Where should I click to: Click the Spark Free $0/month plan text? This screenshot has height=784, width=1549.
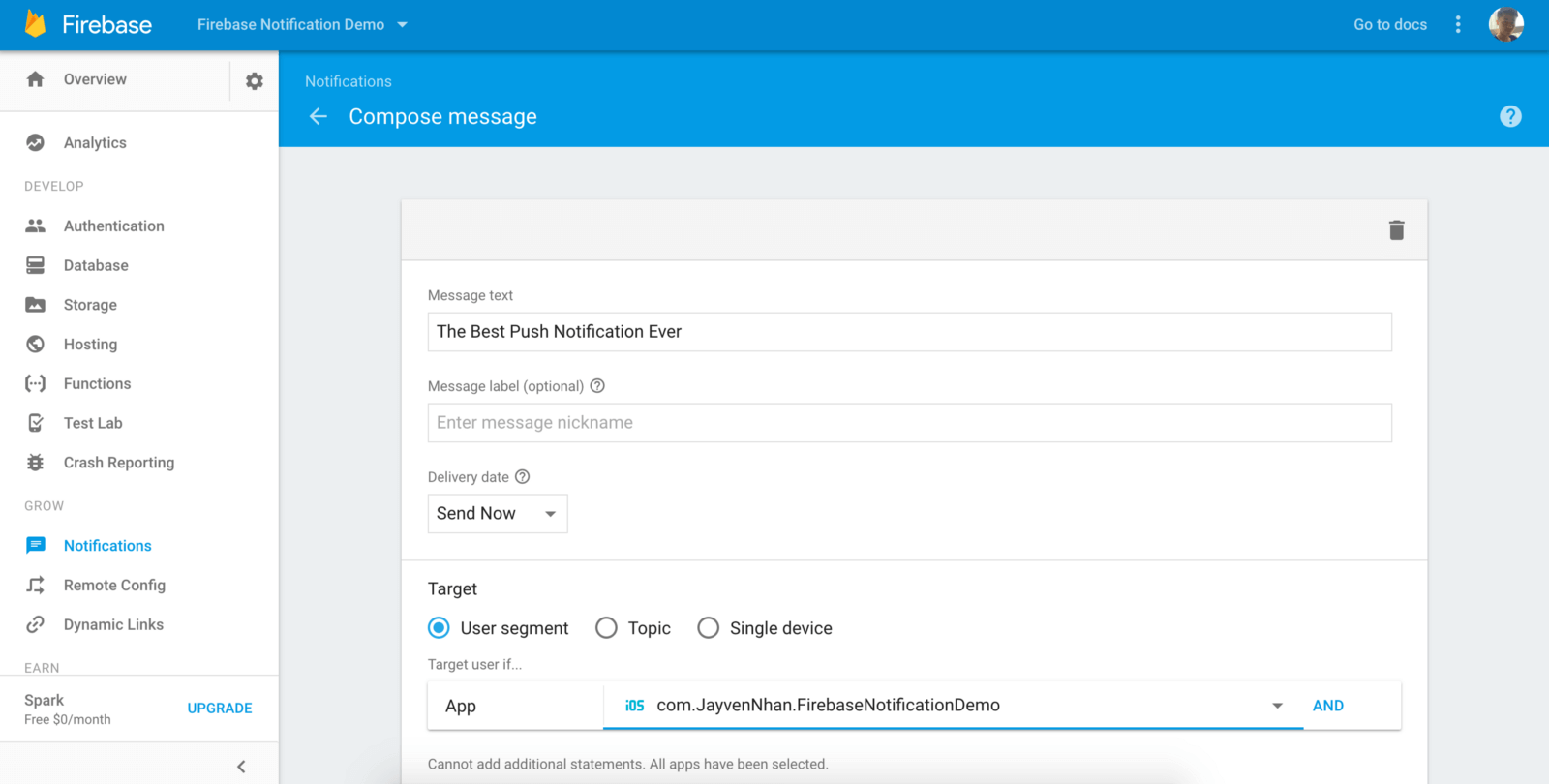[68, 709]
